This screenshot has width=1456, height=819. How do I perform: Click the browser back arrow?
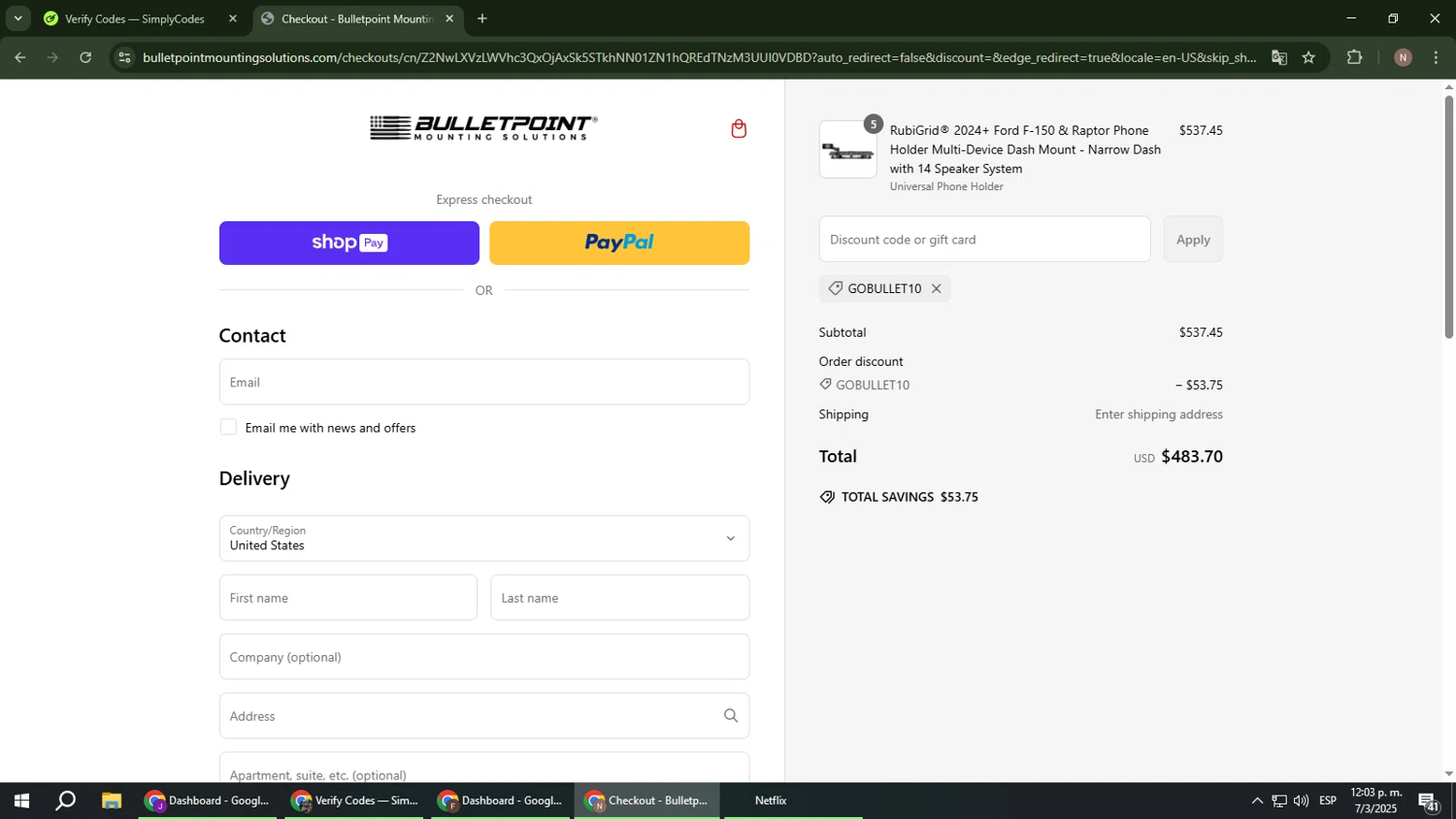click(x=19, y=57)
